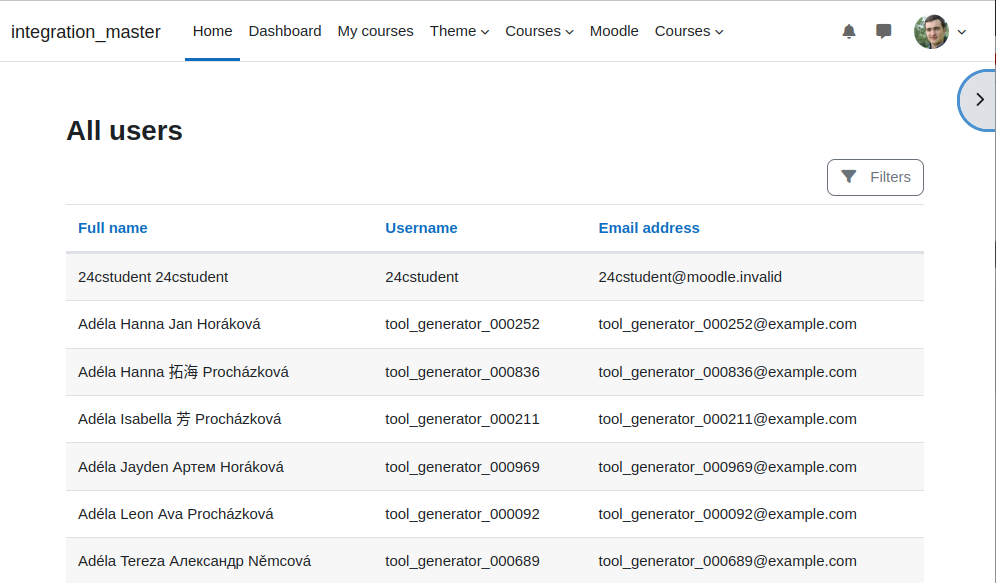Viewport: 996px width, 583px height.
Task: Click the funnel icon in Filters button
Action: (849, 177)
